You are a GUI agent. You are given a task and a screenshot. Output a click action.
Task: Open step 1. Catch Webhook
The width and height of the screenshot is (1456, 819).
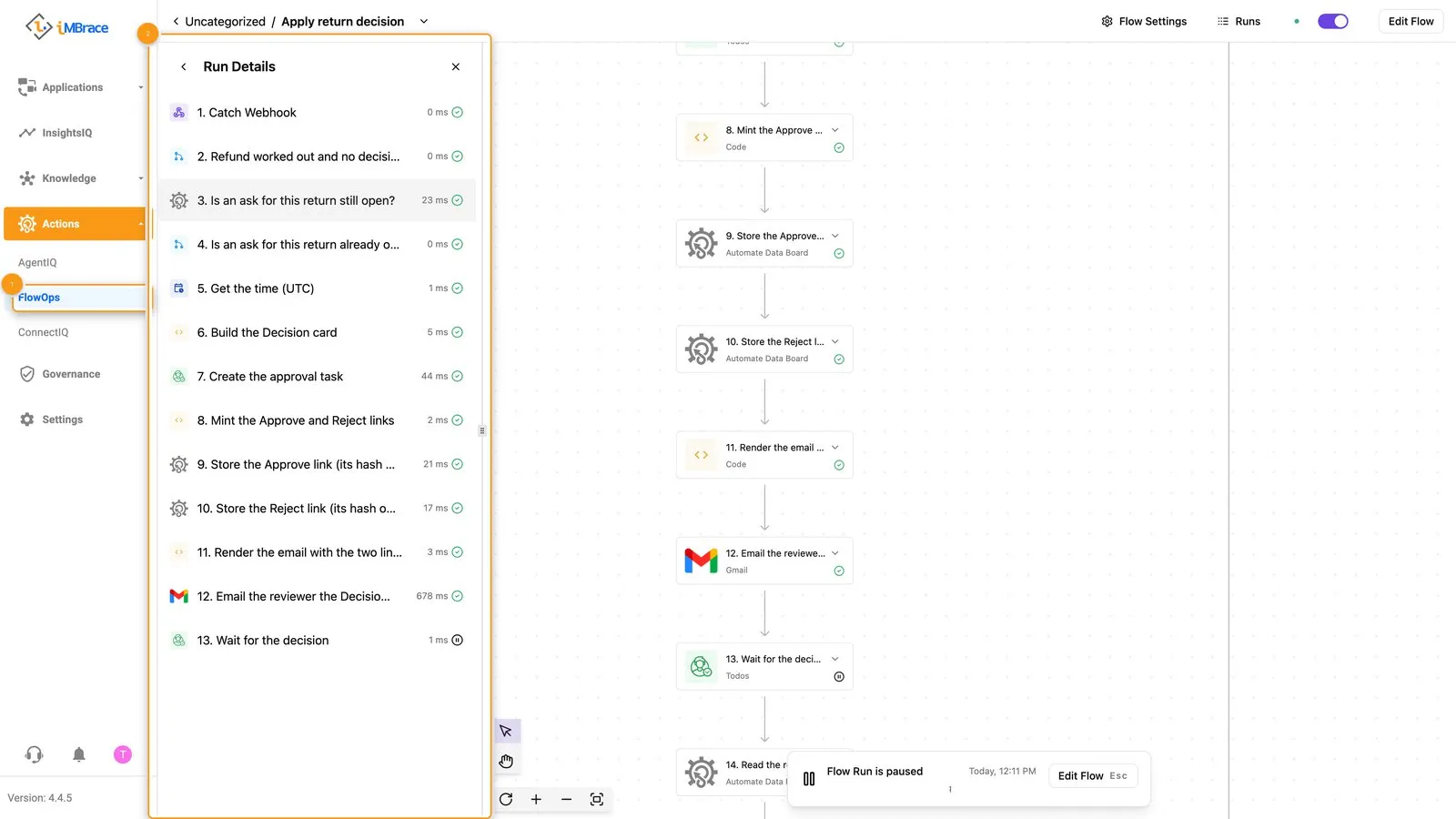pos(317,113)
